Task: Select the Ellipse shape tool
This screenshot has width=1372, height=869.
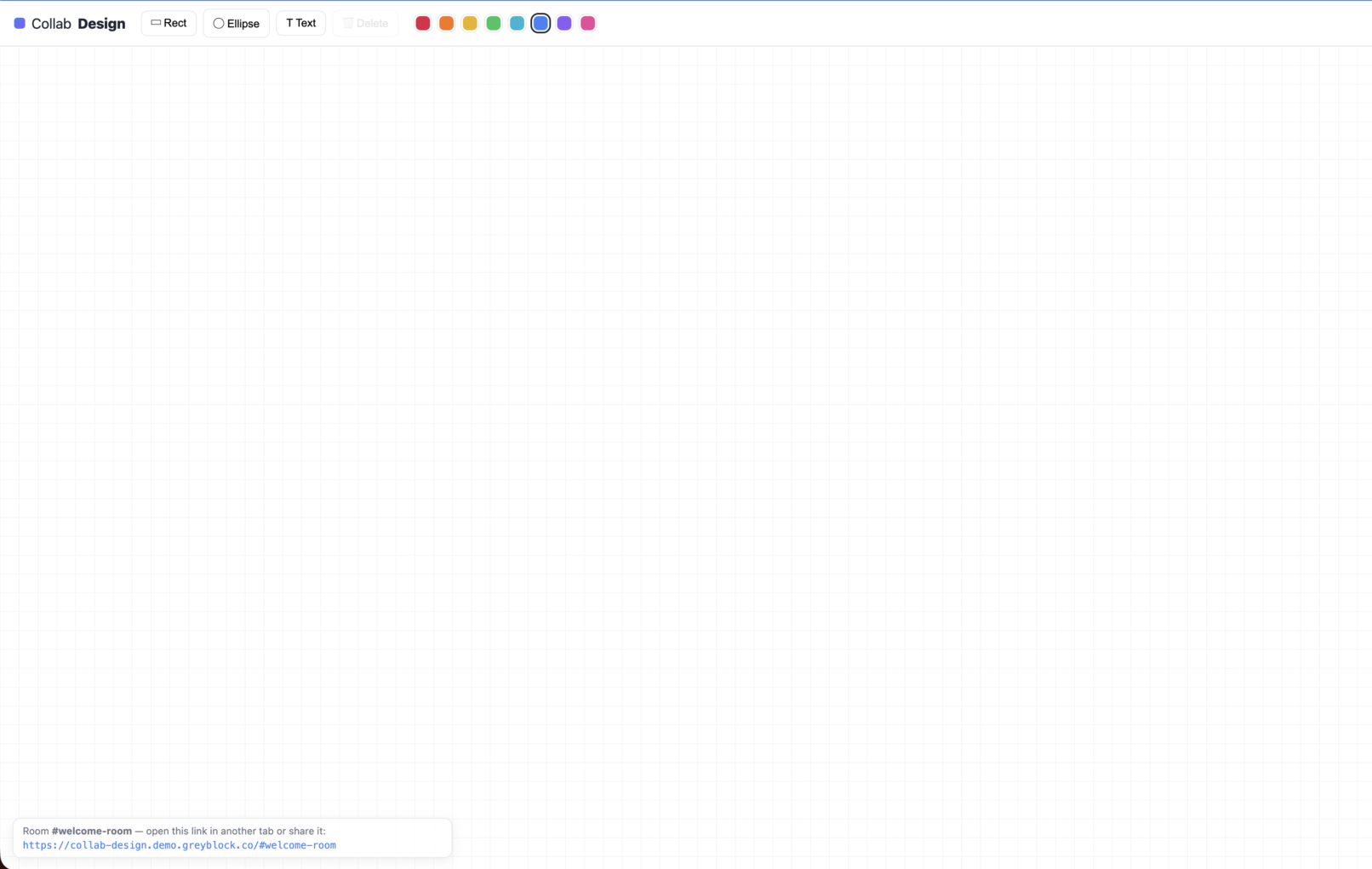Action: click(237, 23)
